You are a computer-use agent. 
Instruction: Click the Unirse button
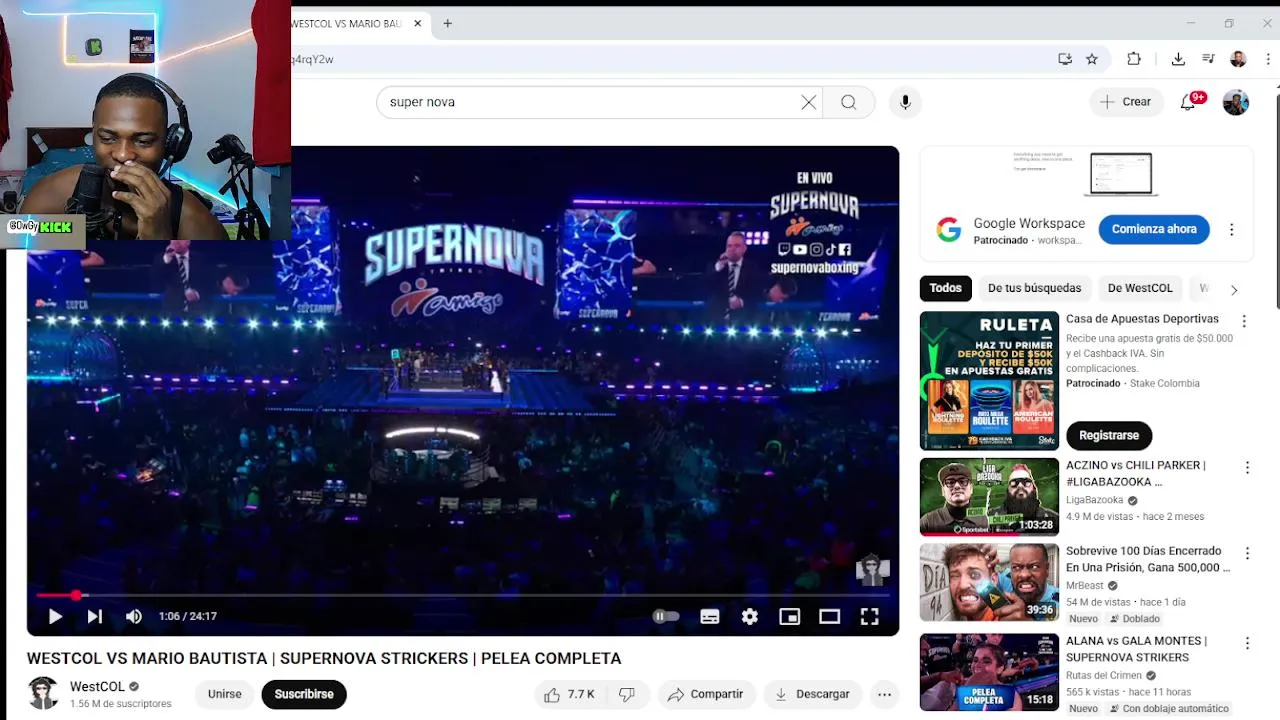pos(225,694)
